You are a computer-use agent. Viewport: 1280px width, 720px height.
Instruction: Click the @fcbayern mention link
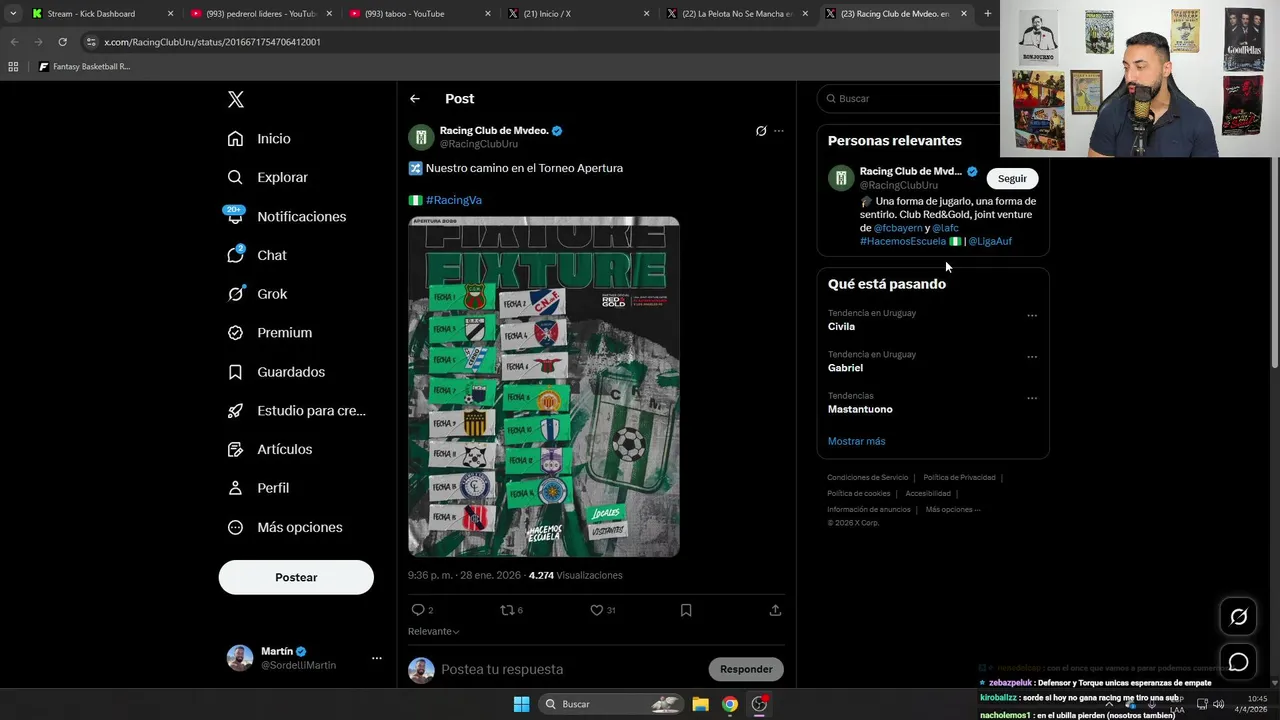pos(898,228)
